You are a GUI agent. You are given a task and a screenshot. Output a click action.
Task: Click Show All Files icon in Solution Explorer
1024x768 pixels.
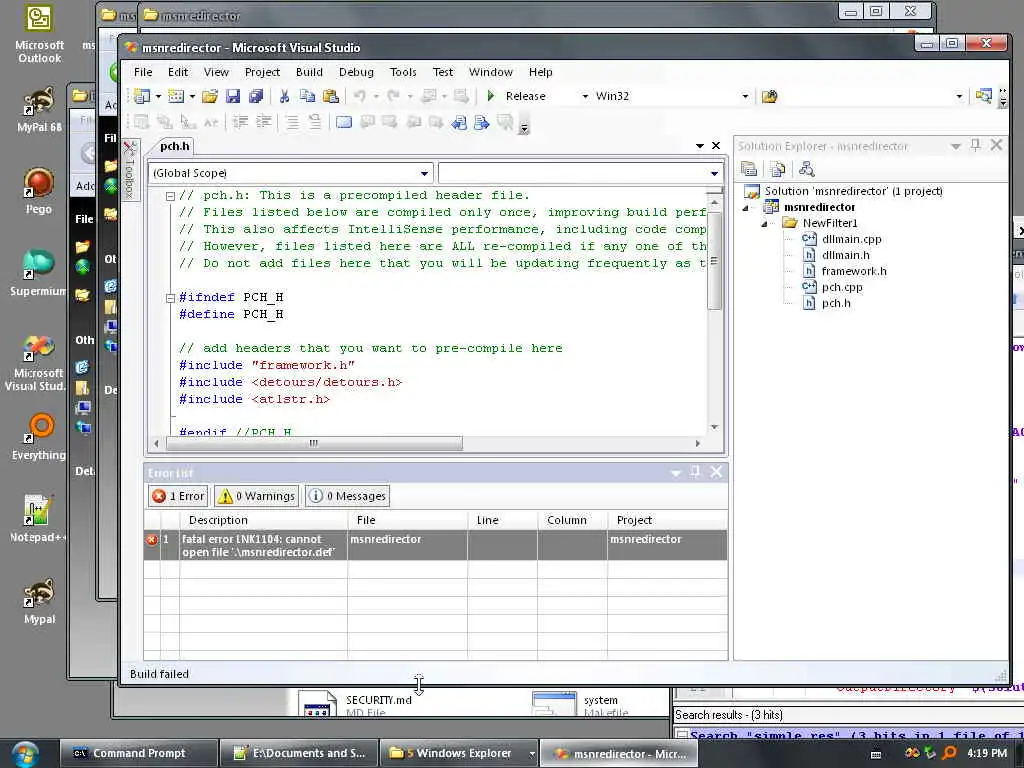tap(777, 169)
